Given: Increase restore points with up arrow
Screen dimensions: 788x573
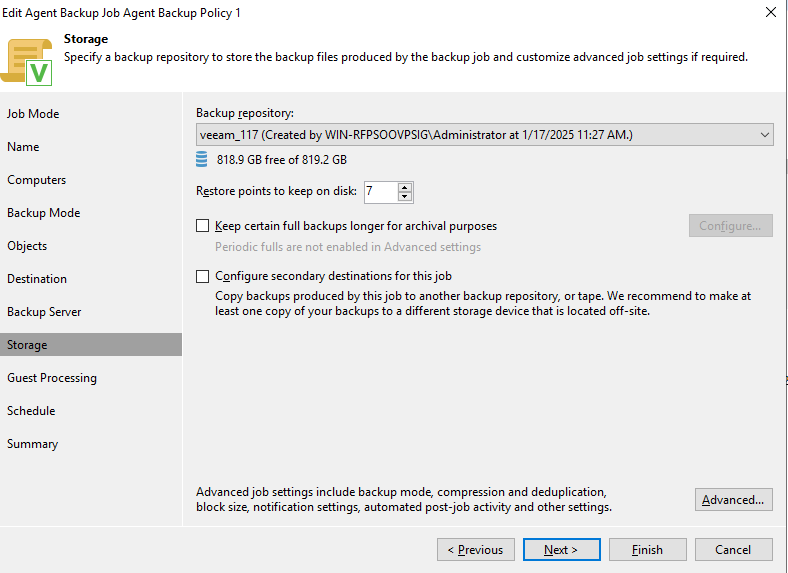Looking at the screenshot, I should [x=404, y=187].
